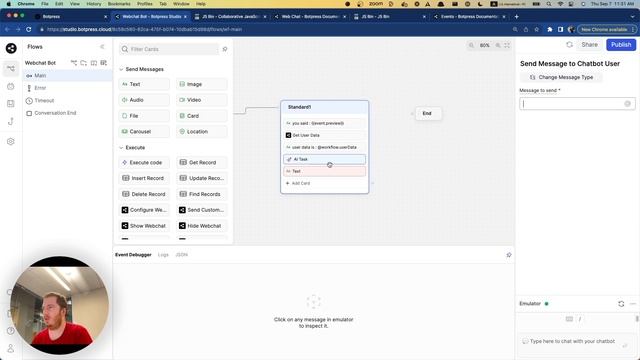Screen dimensions: 640x360
Task: Select the Get Record card
Action: coord(202,162)
